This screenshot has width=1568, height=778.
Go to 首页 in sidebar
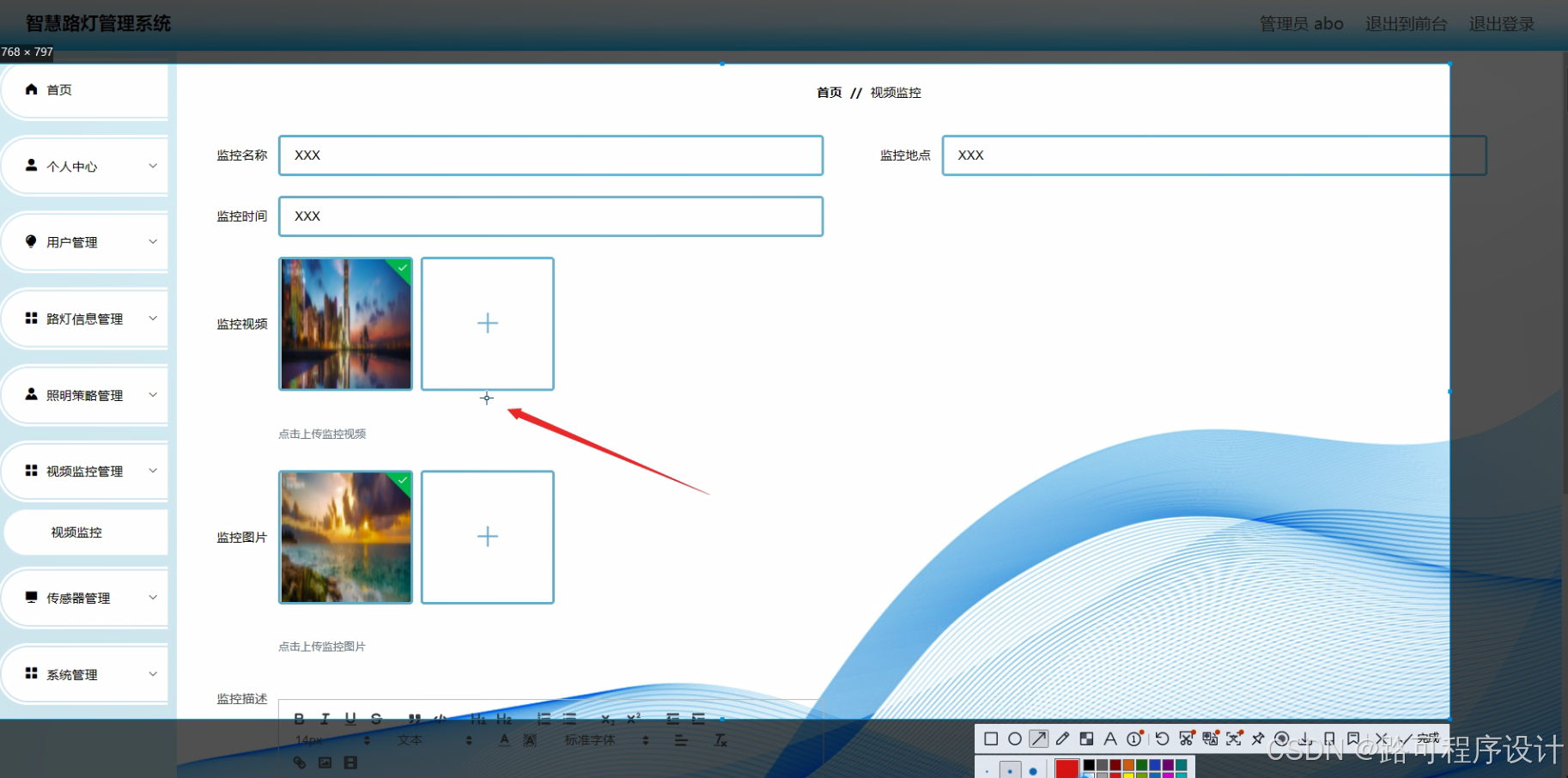(85, 89)
